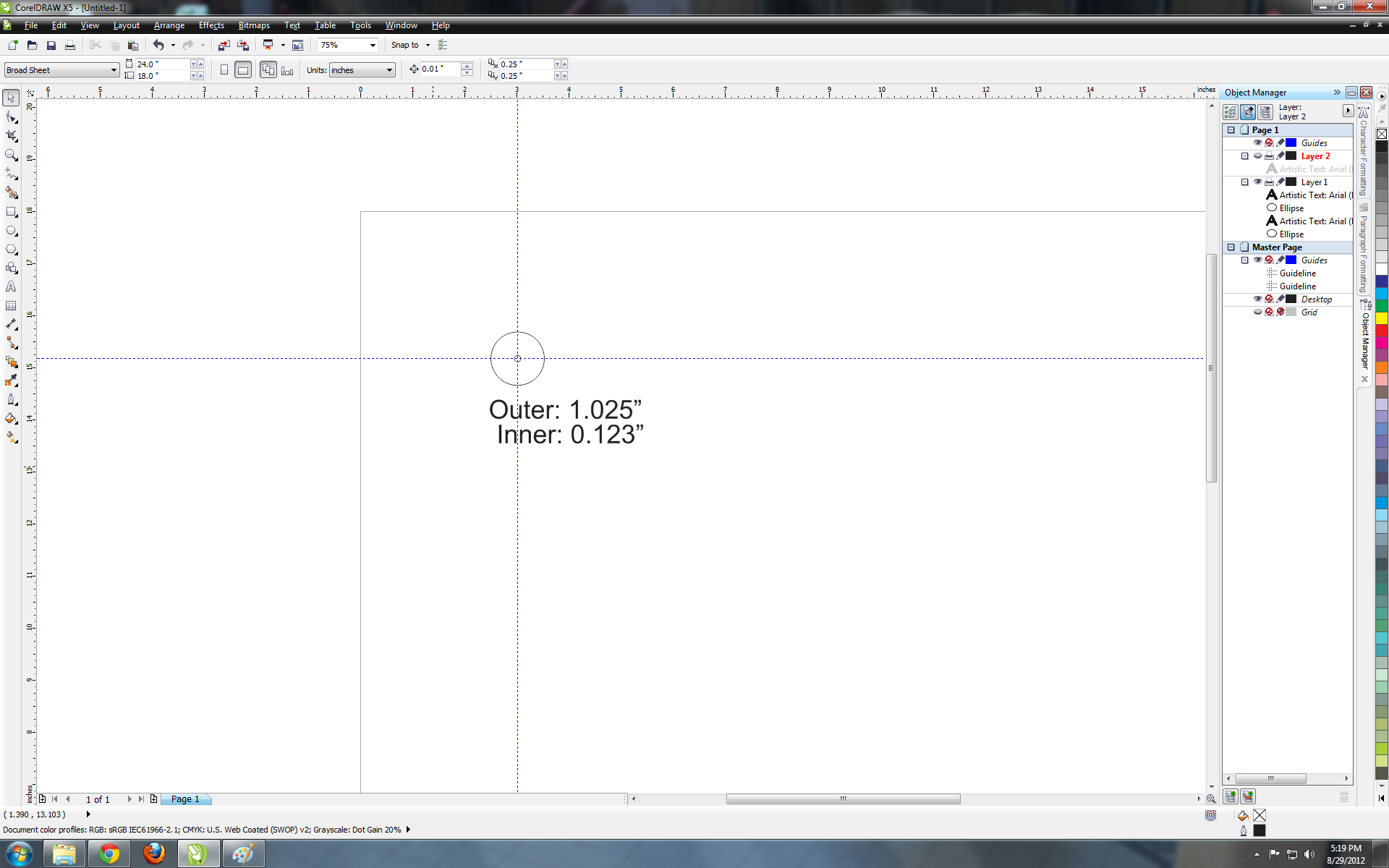Select the Ellipse tool in the toolbox

[11, 231]
